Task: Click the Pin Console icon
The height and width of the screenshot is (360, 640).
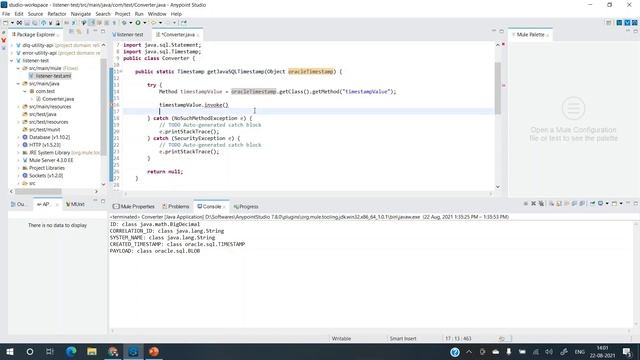Action: 592,203
